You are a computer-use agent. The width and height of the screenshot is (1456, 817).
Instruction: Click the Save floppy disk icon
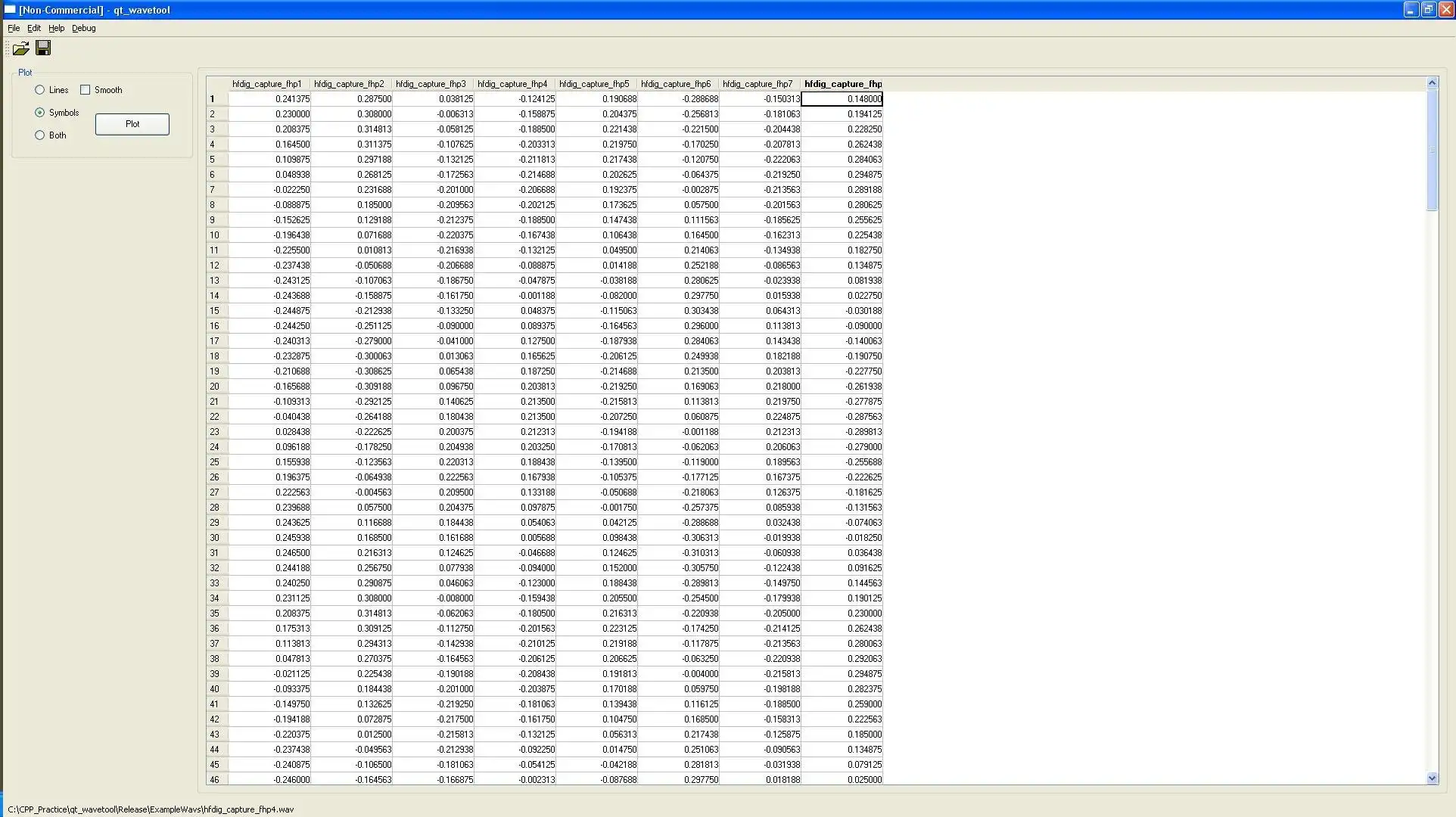(43, 48)
